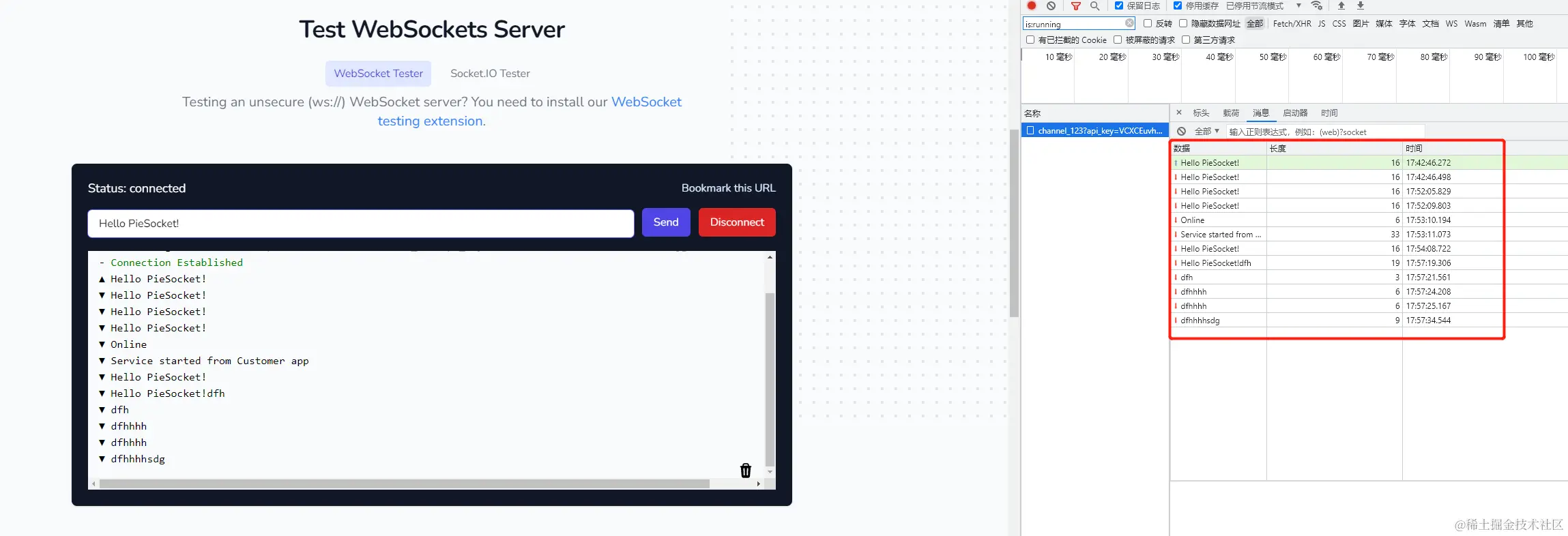
Task: Filter requests by WS type
Action: click(1451, 23)
